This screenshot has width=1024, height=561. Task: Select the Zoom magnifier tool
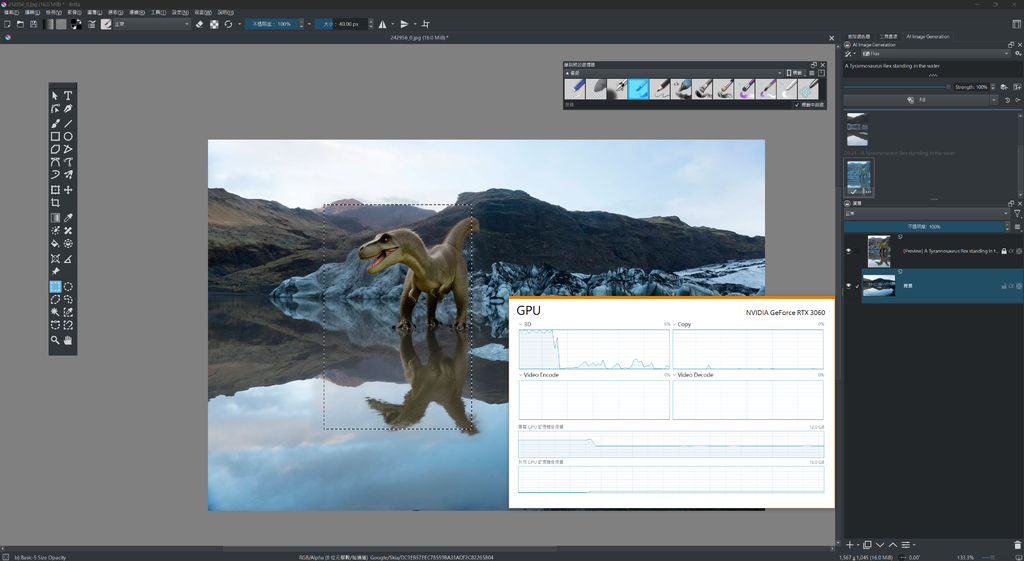click(55, 340)
